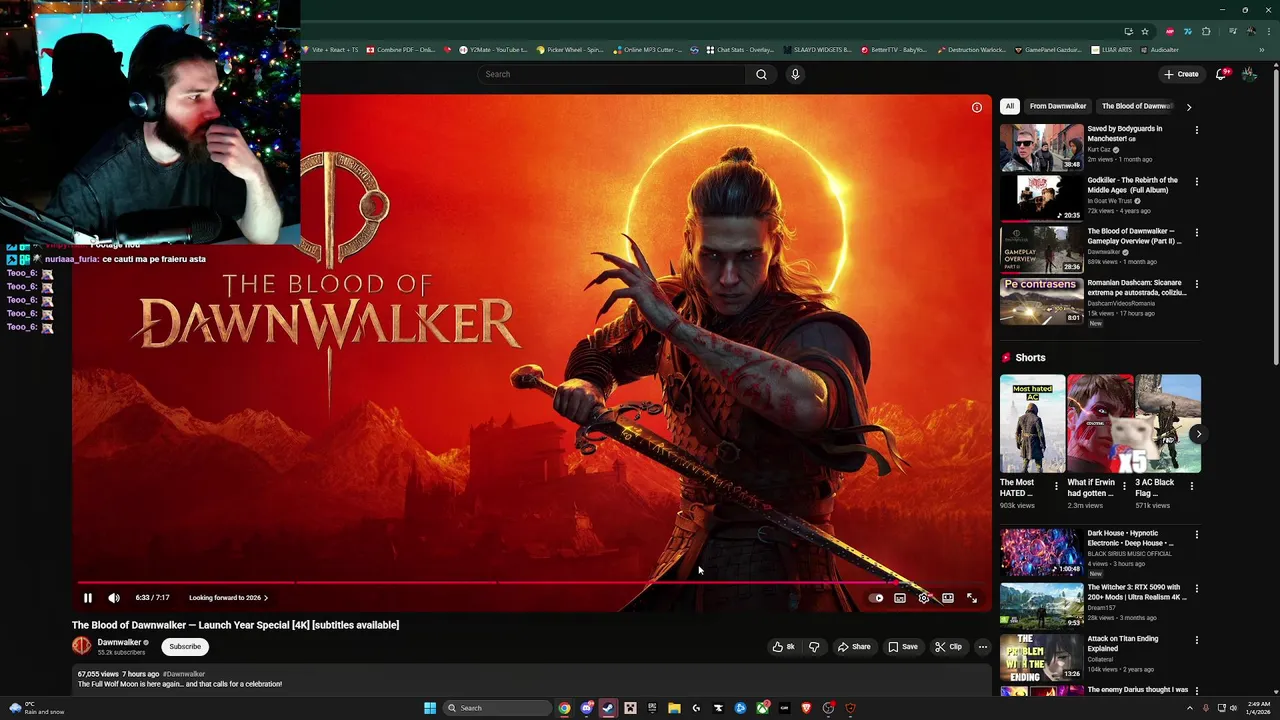The height and width of the screenshot is (720, 1280).
Task: Open the 'Picker Wheel' bookmark
Action: pos(571,49)
